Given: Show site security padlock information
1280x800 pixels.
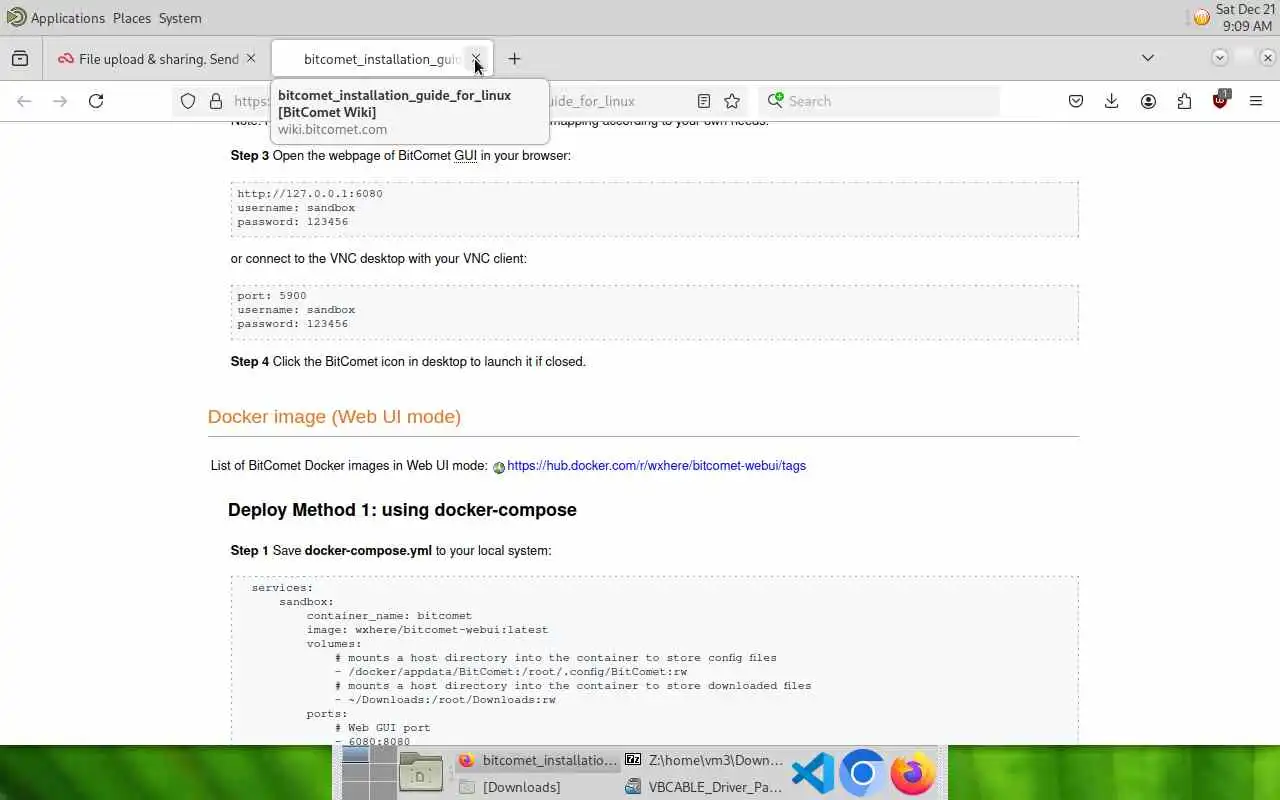Looking at the screenshot, I should tap(215, 101).
